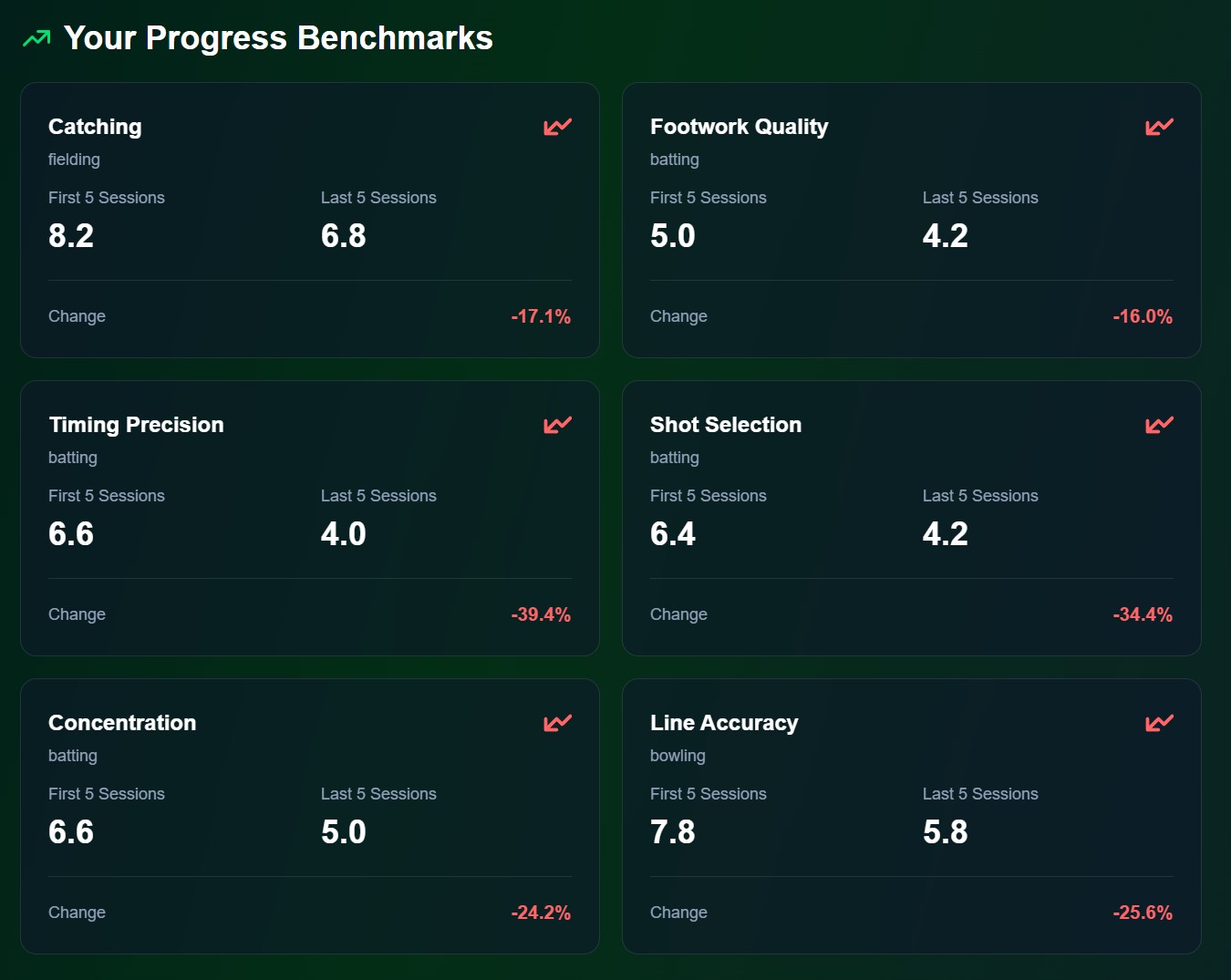The image size is (1231, 980).
Task: Click the red downward graph icon for batting Concentration
Action: 556,723
